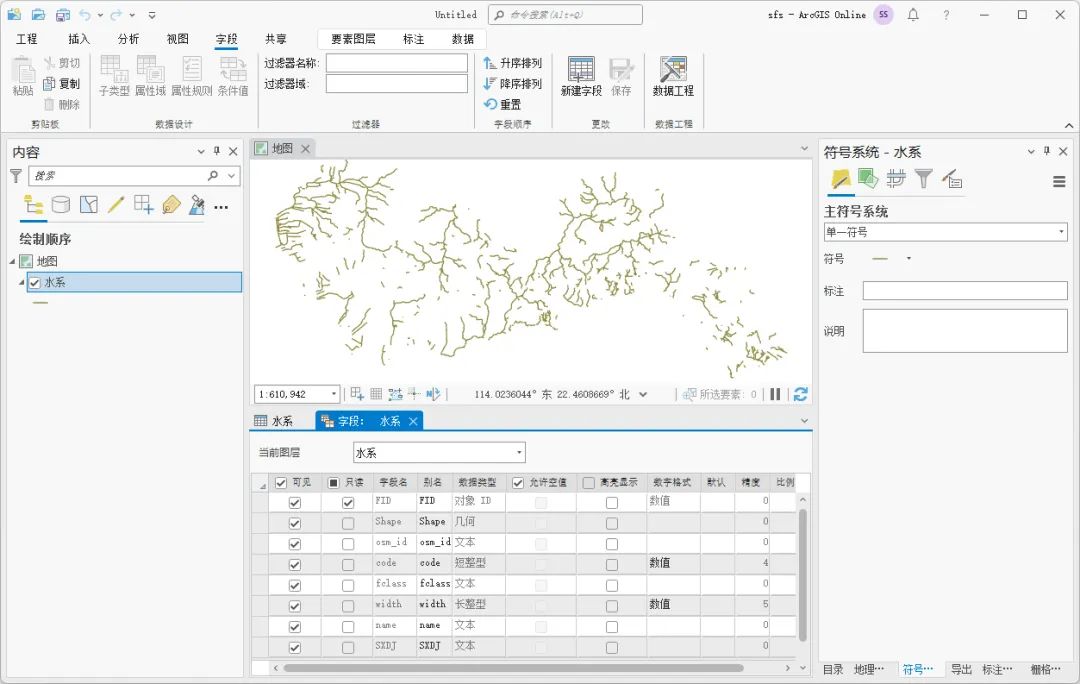Click the 复制 copy button
This screenshot has width=1080, height=684.
[x=62, y=83]
